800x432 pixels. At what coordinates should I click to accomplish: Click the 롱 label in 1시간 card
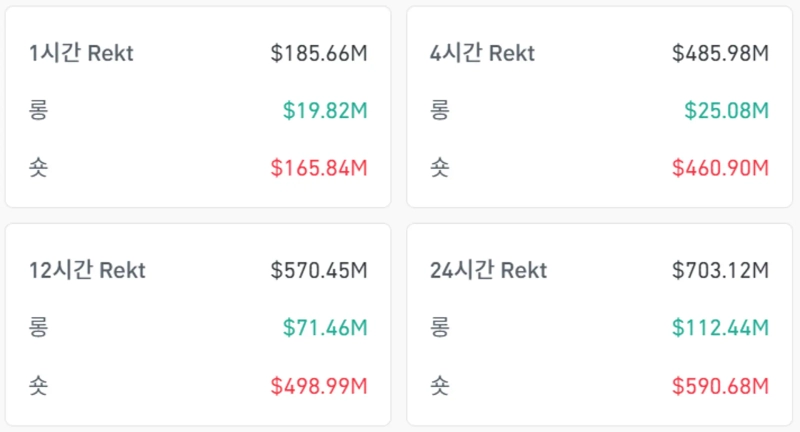click(x=39, y=110)
